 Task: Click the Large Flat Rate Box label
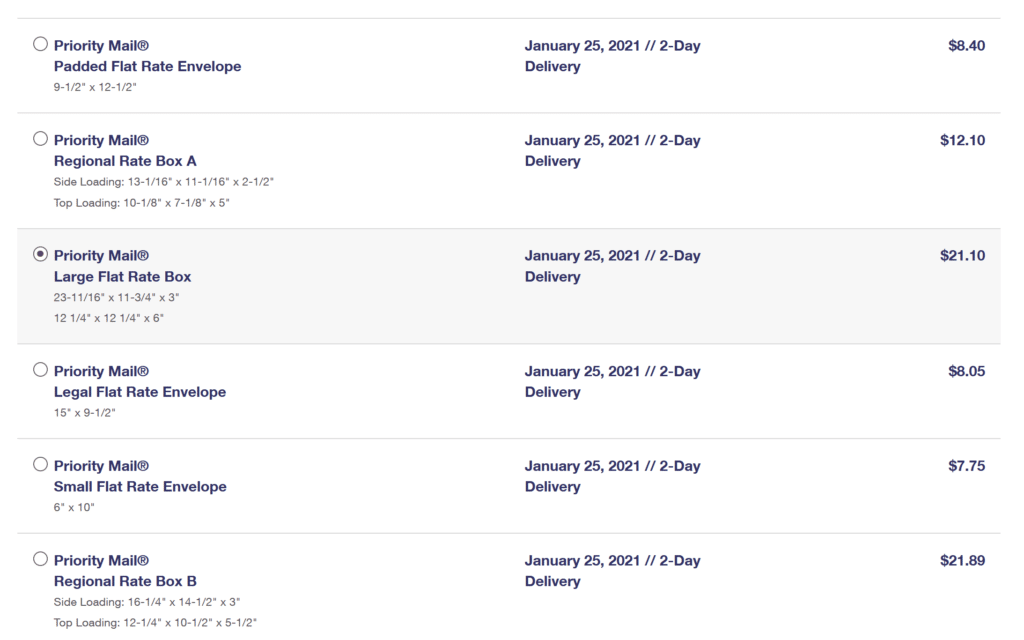coord(122,276)
